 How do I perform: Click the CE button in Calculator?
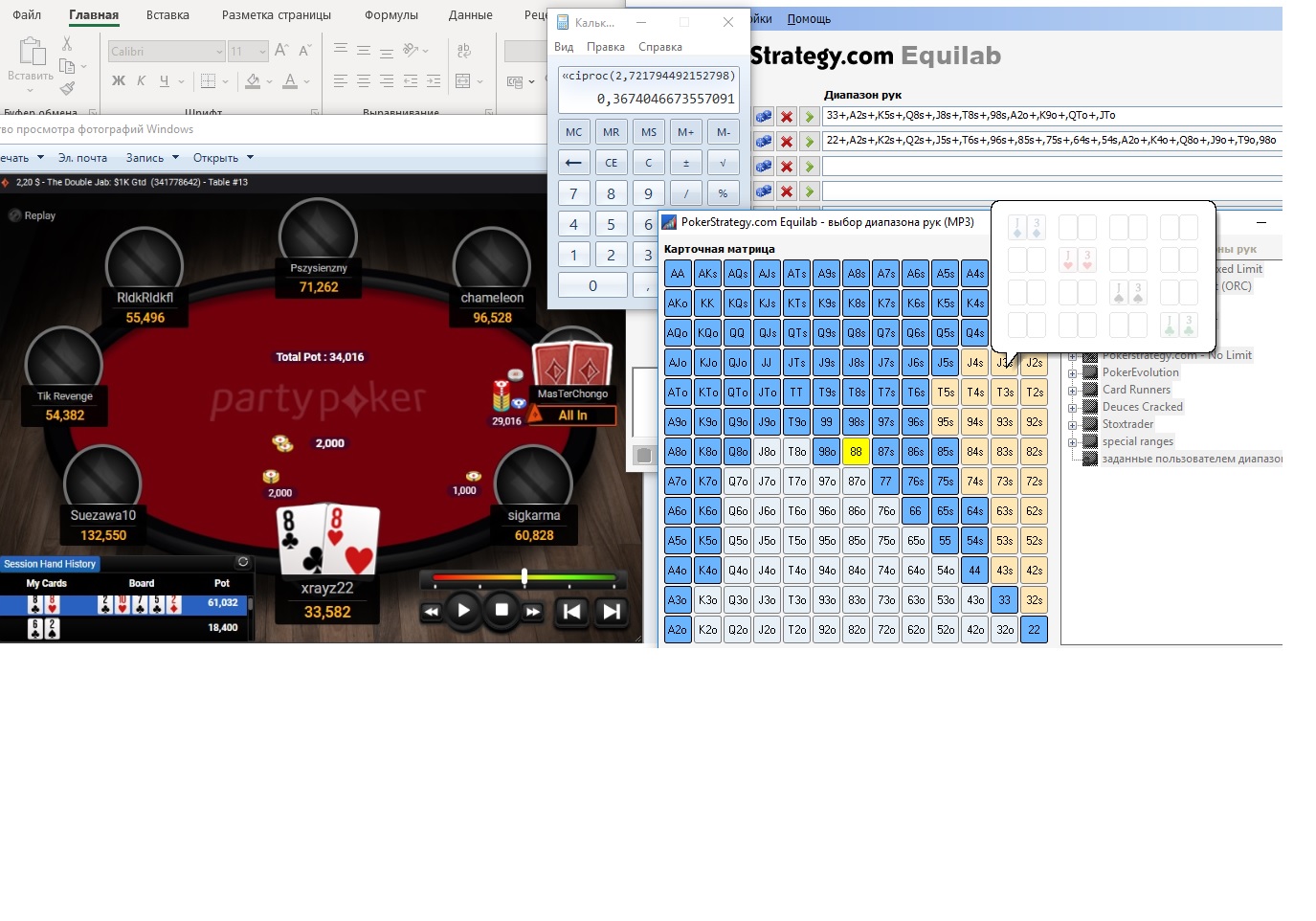(x=611, y=163)
